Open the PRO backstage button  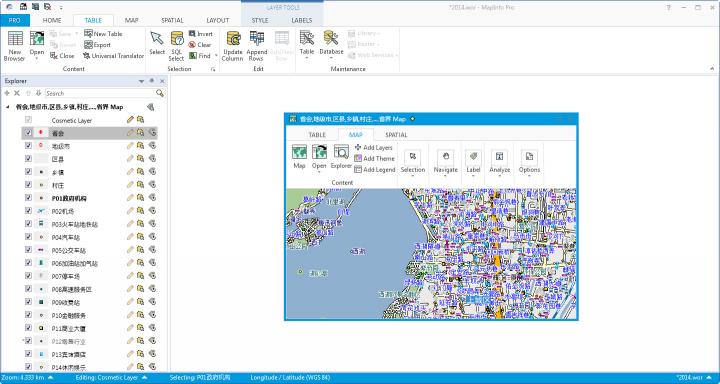(15, 20)
